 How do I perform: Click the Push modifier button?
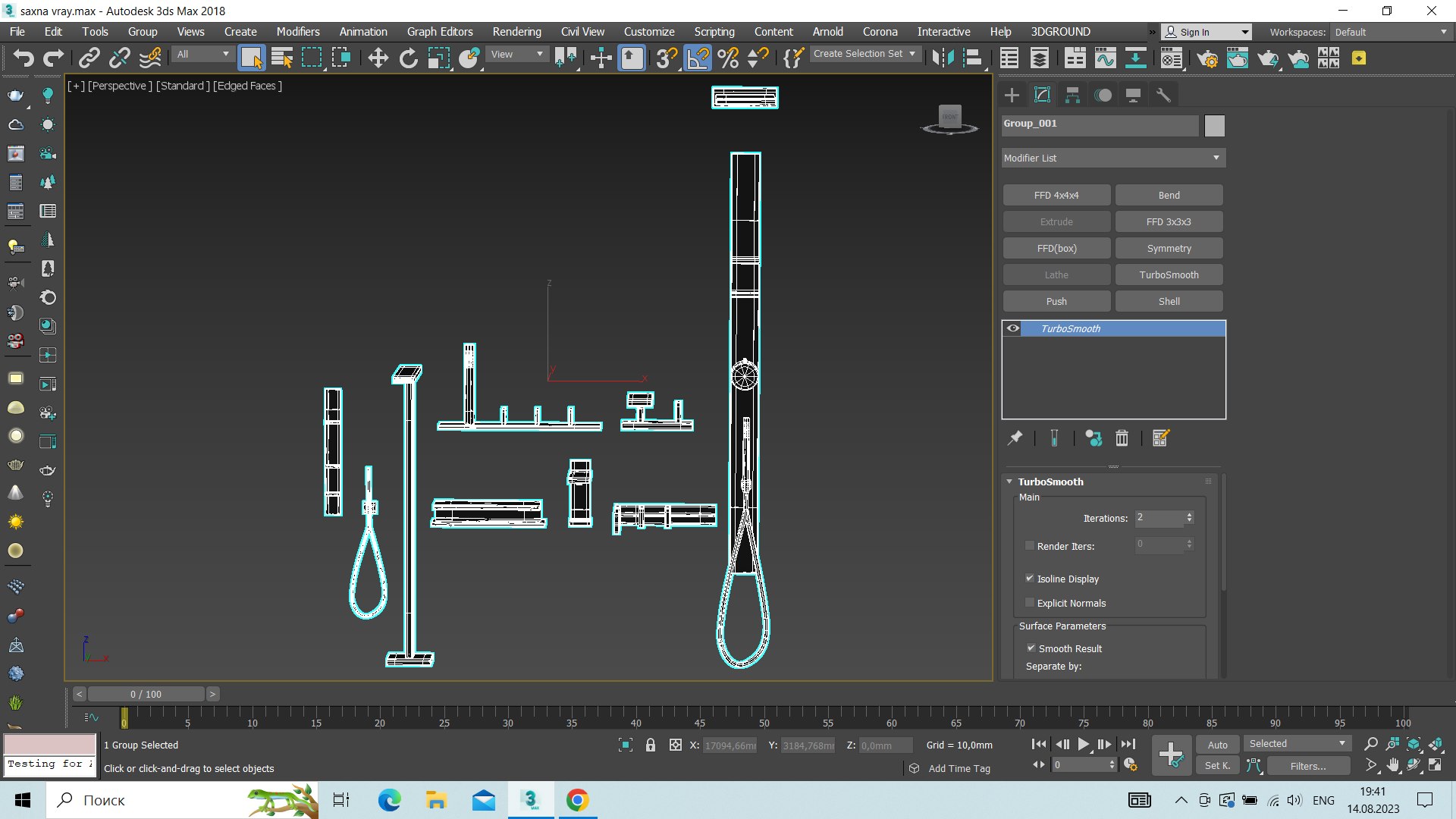click(1056, 301)
